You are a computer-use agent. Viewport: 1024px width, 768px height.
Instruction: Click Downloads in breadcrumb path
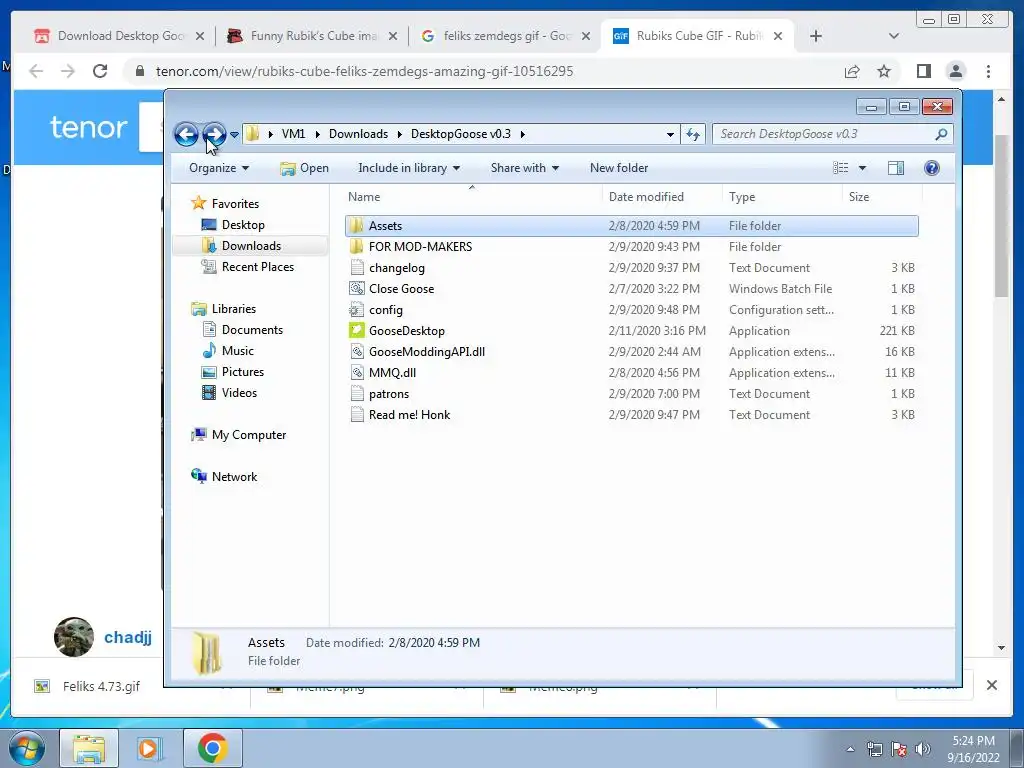tap(359, 135)
